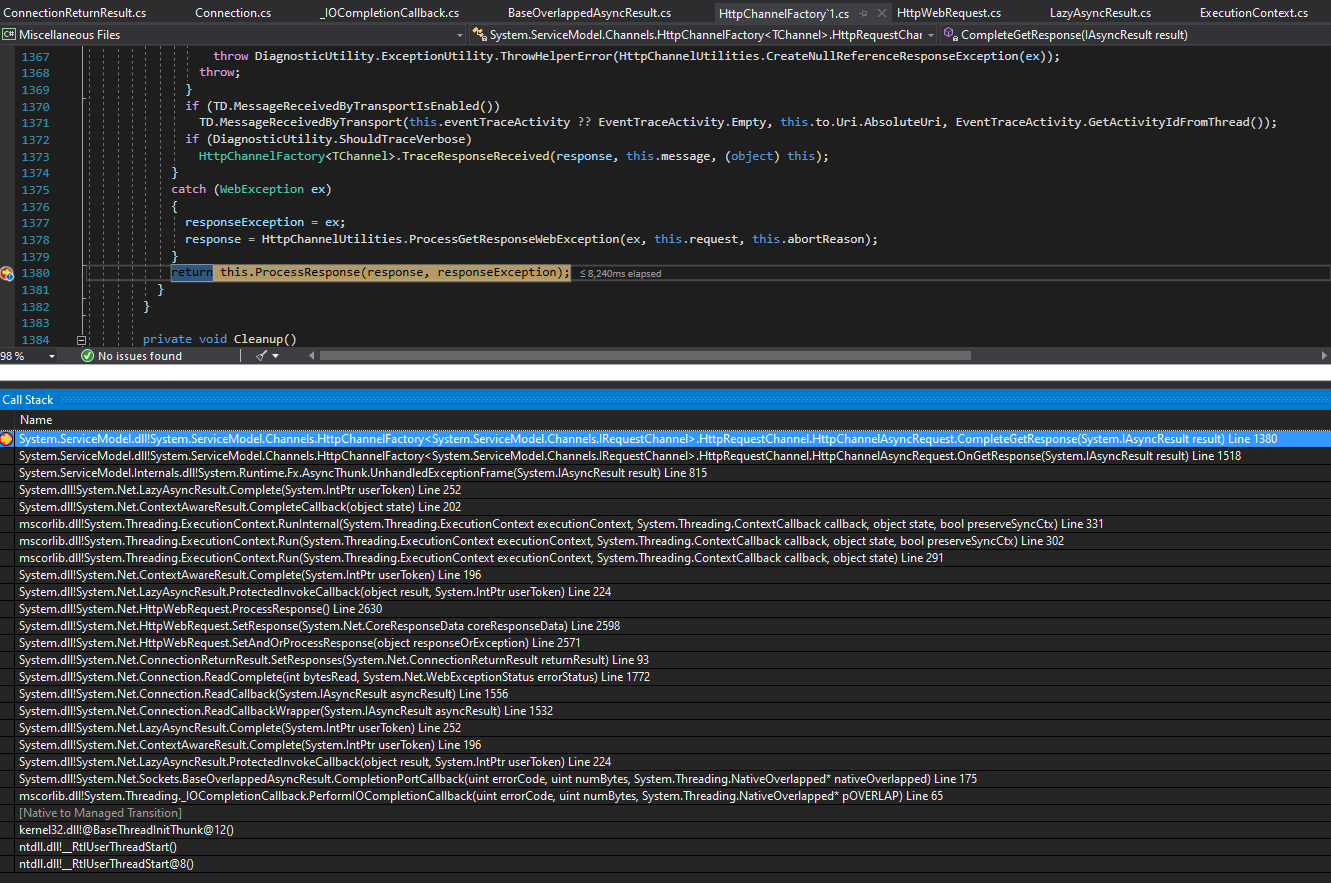The image size is (1331, 883).
Task: Collapse the Cleanup method with the minus box
Action: coord(81,339)
